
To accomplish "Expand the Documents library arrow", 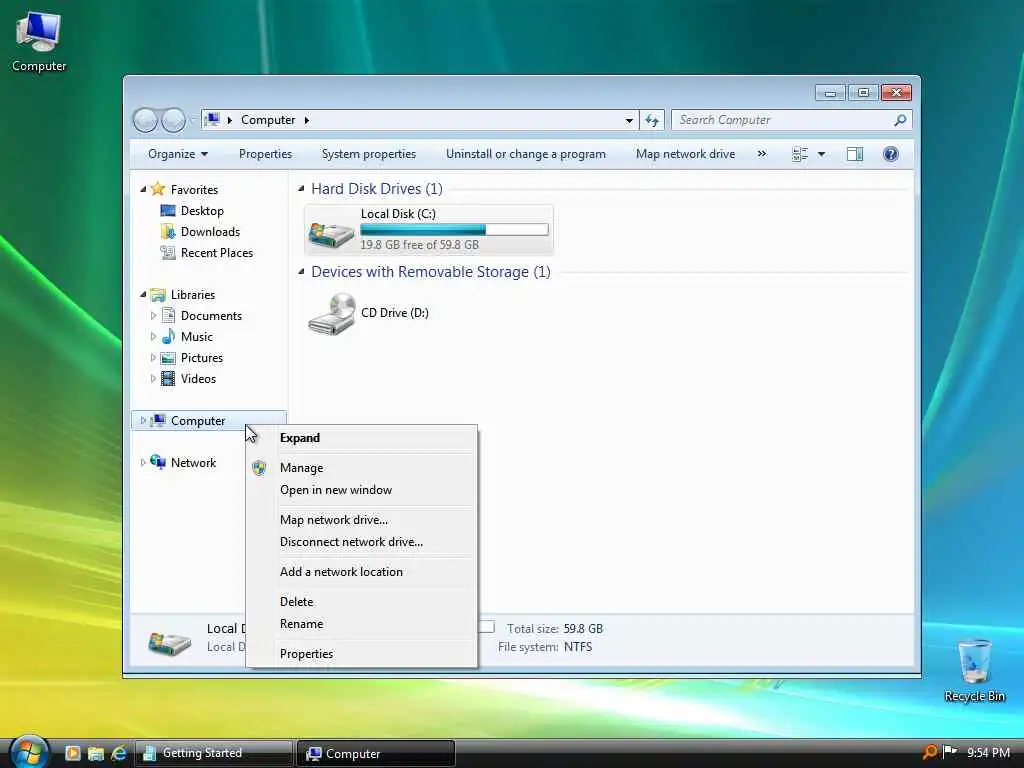I will (x=153, y=315).
